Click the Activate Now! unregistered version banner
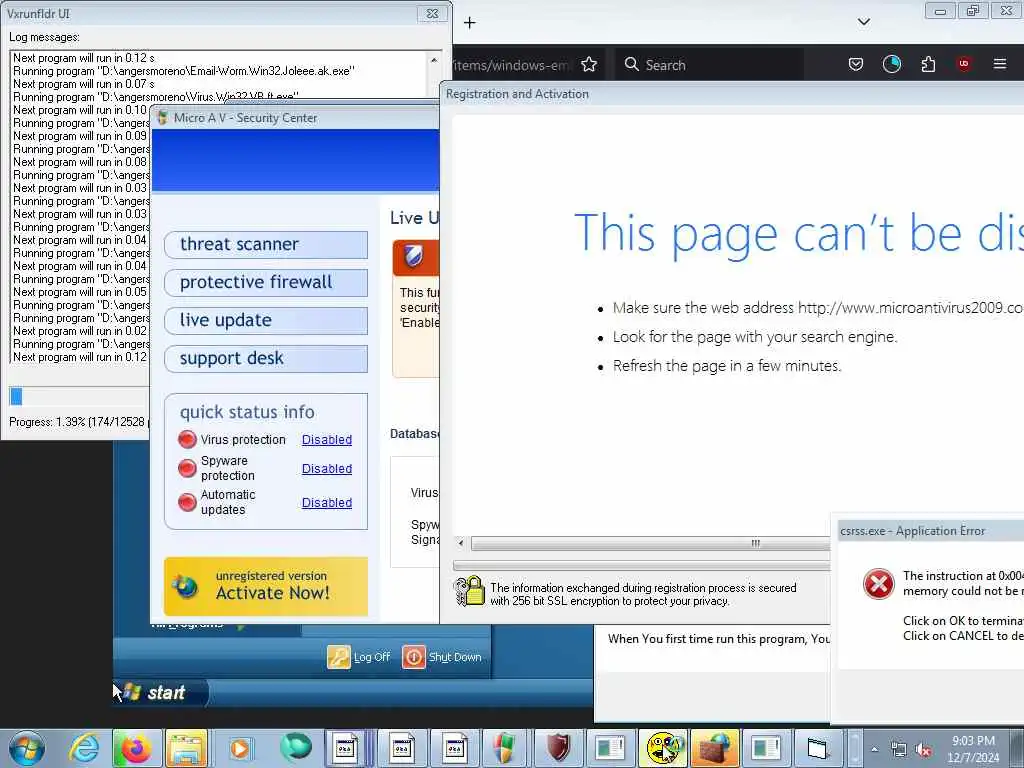The width and height of the screenshot is (1024, 768). [266, 586]
